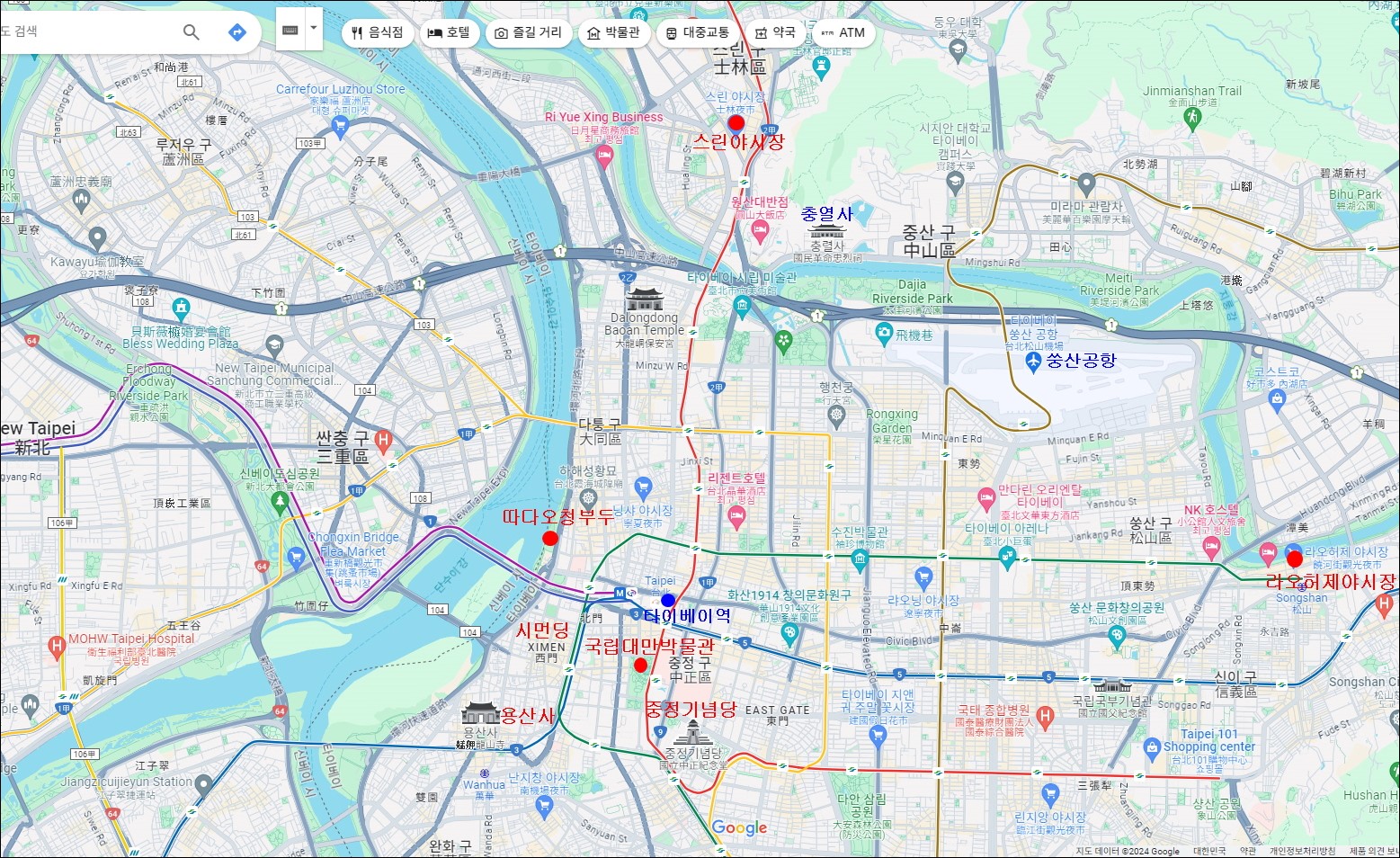The height and width of the screenshot is (858, 1400).
Task: Click the New Taipei Municipal Sanchung school pin
Action: [x=274, y=345]
